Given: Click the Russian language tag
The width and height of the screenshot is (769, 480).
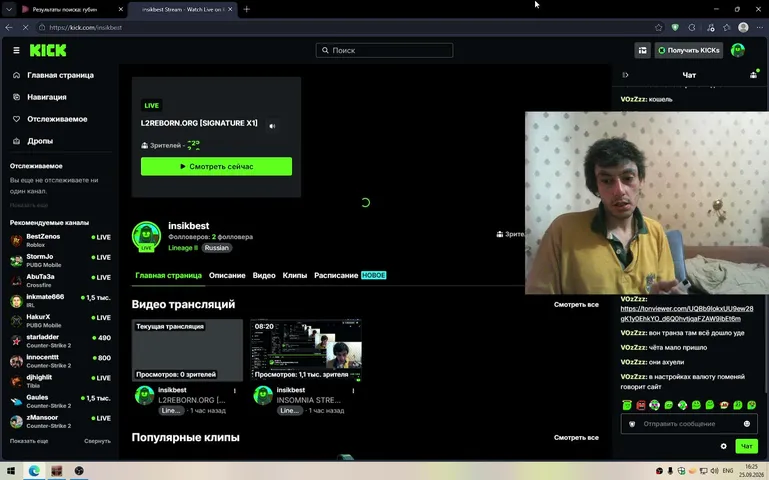Looking at the screenshot, I should pyautogui.click(x=217, y=248).
